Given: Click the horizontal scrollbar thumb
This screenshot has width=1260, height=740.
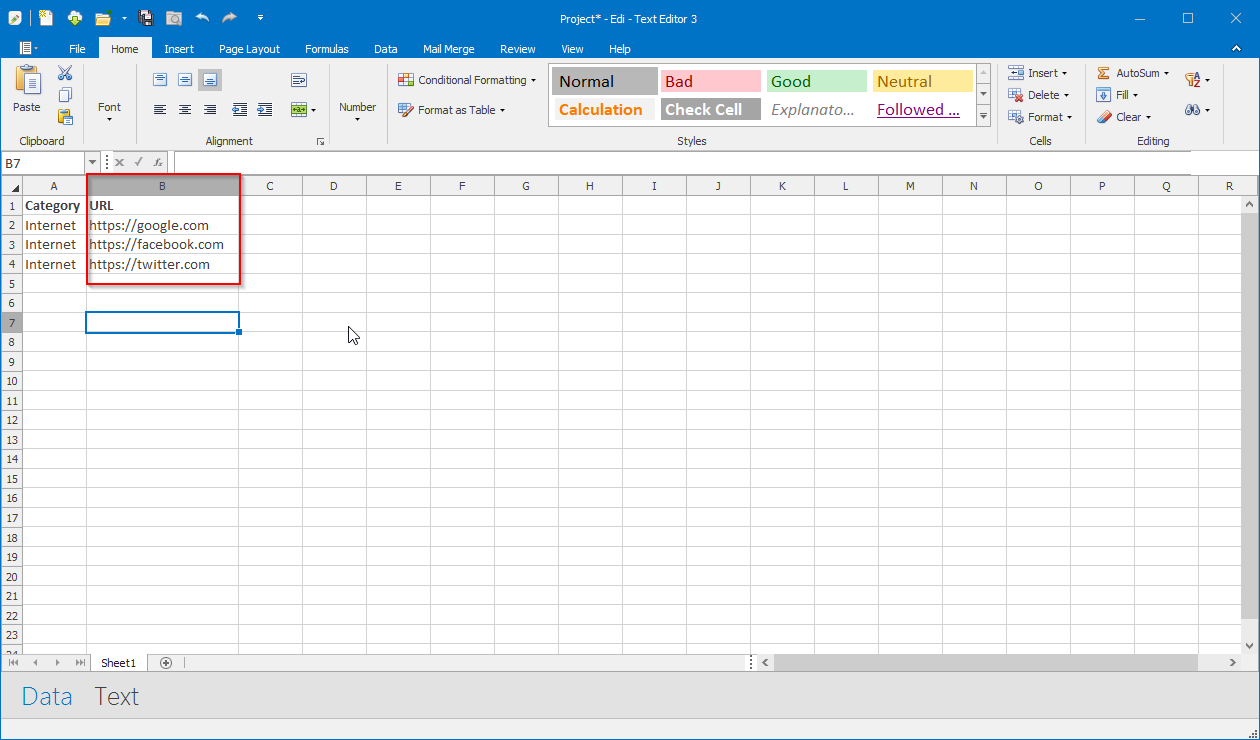Looking at the screenshot, I should 985,663.
